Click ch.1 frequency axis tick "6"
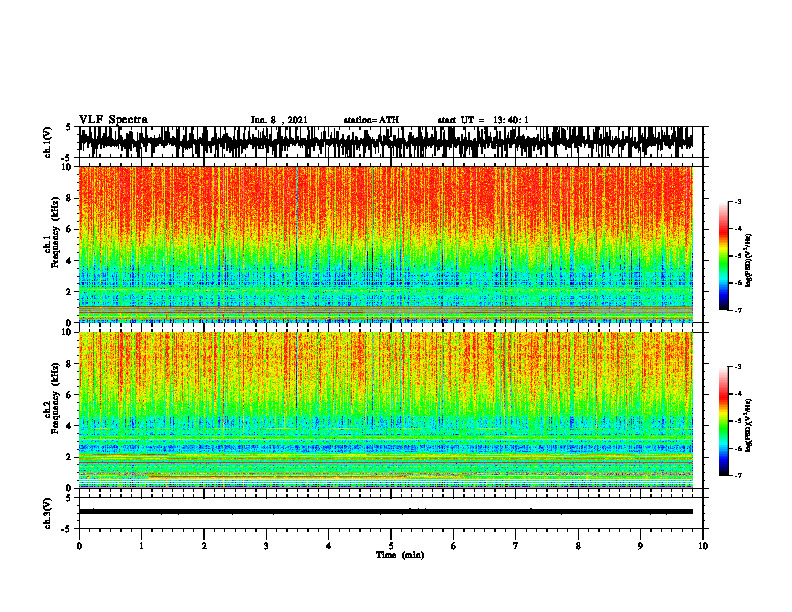792x612 pixels. coord(70,230)
